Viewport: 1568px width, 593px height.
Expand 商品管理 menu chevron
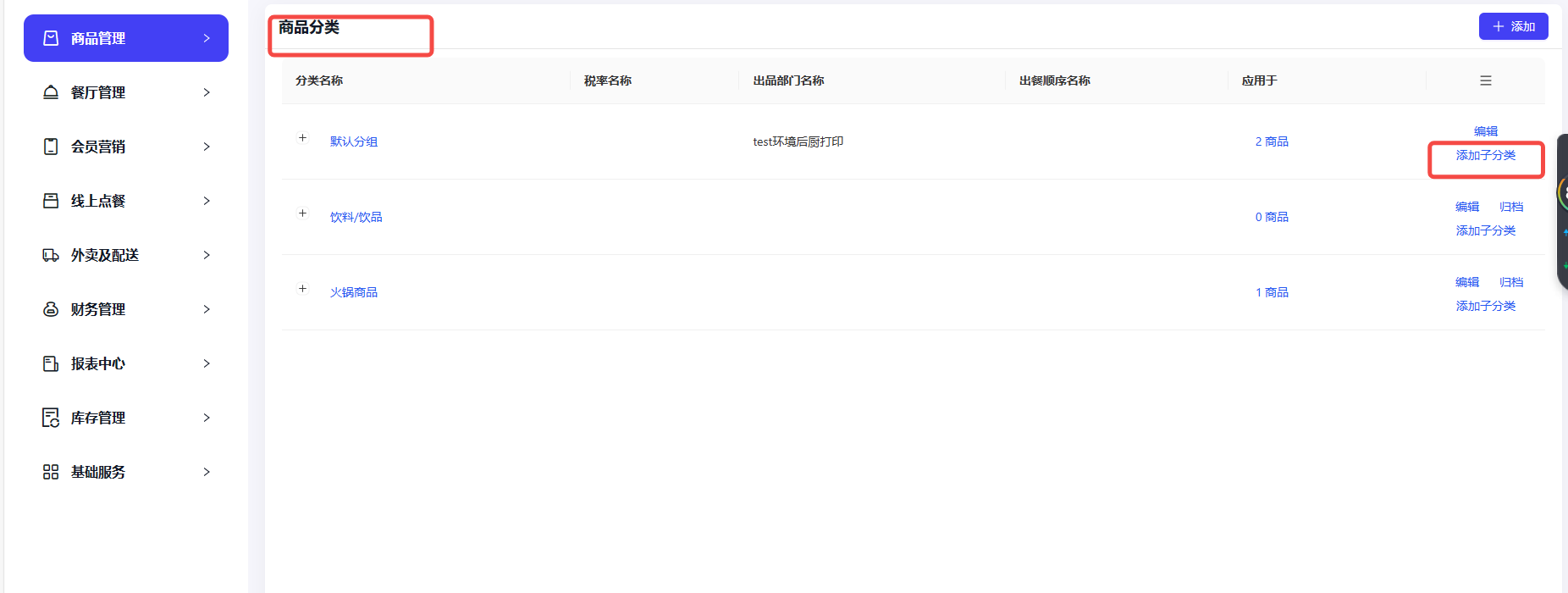click(207, 38)
